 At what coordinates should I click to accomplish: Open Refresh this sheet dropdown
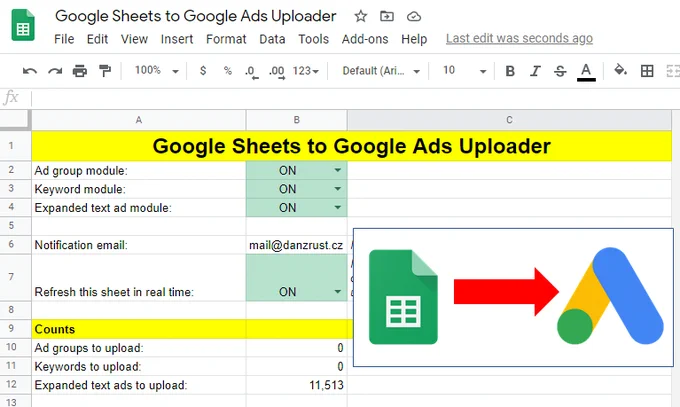(337, 292)
